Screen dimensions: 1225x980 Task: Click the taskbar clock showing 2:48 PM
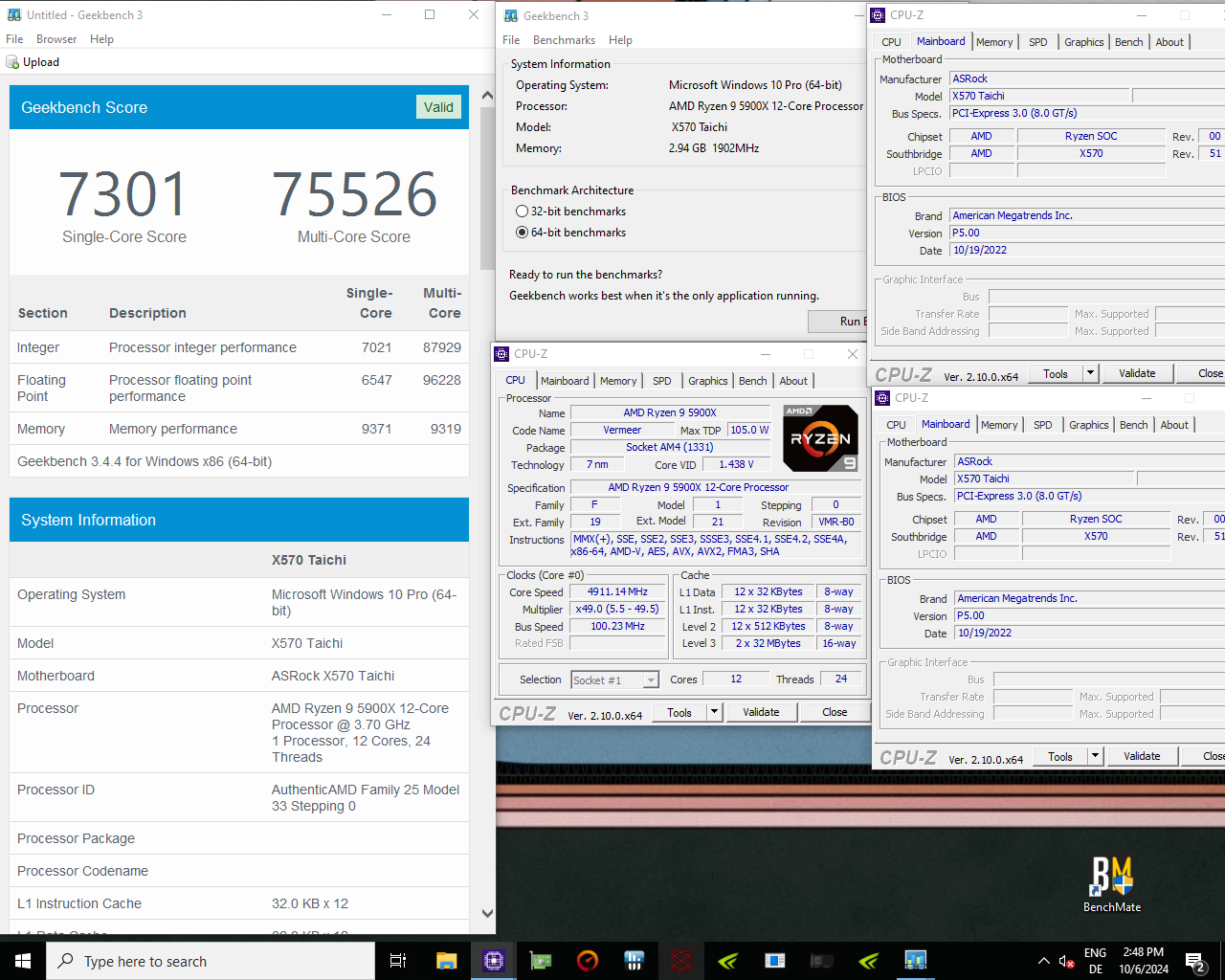[1144, 961]
